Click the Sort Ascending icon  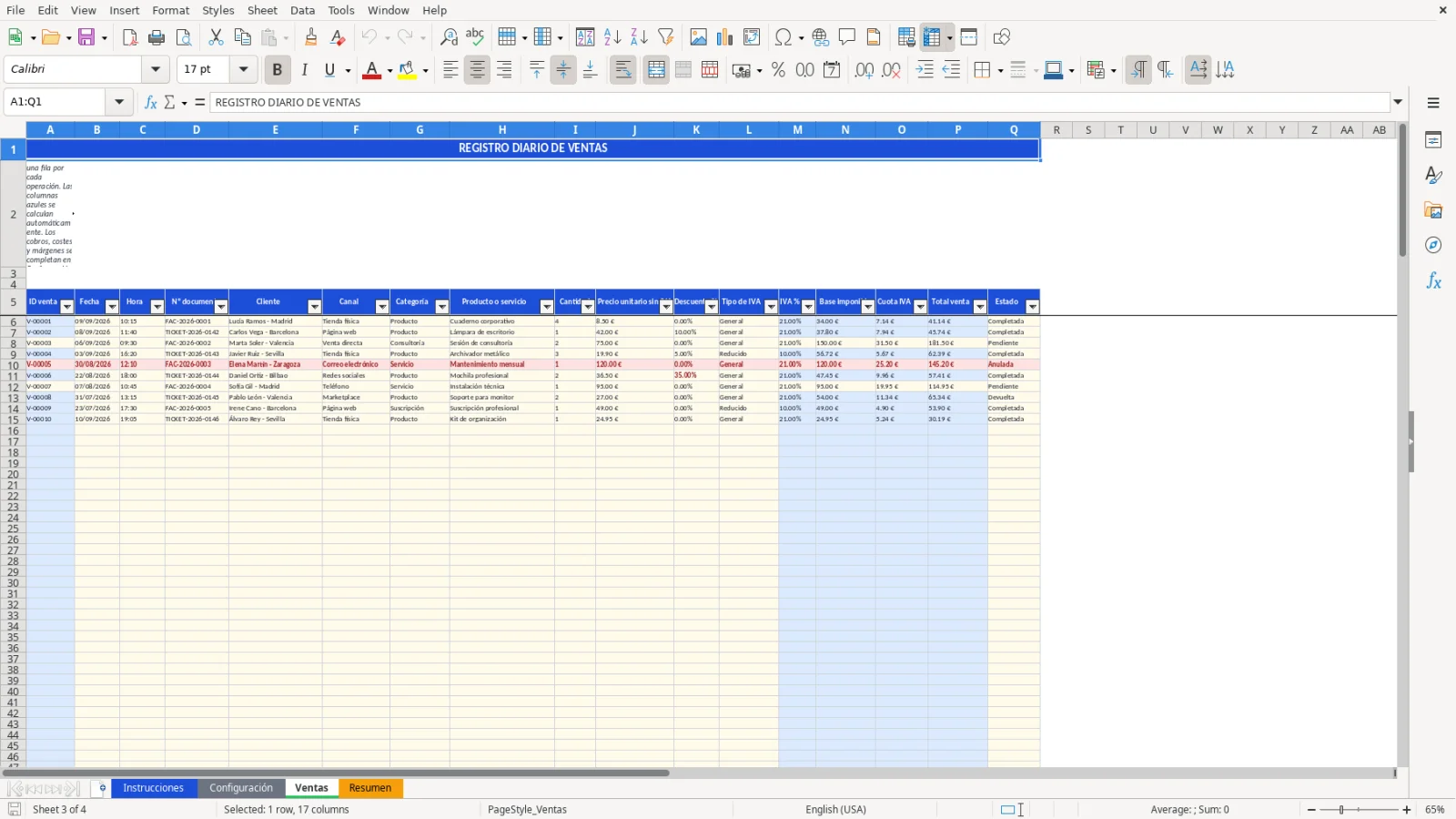612,37
